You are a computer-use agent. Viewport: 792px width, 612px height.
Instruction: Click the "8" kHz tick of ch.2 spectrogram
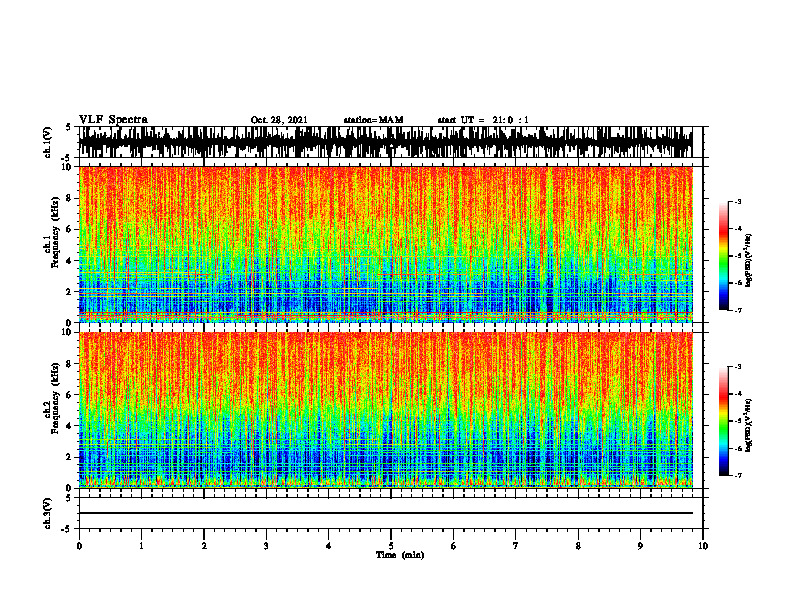pyautogui.click(x=70, y=364)
